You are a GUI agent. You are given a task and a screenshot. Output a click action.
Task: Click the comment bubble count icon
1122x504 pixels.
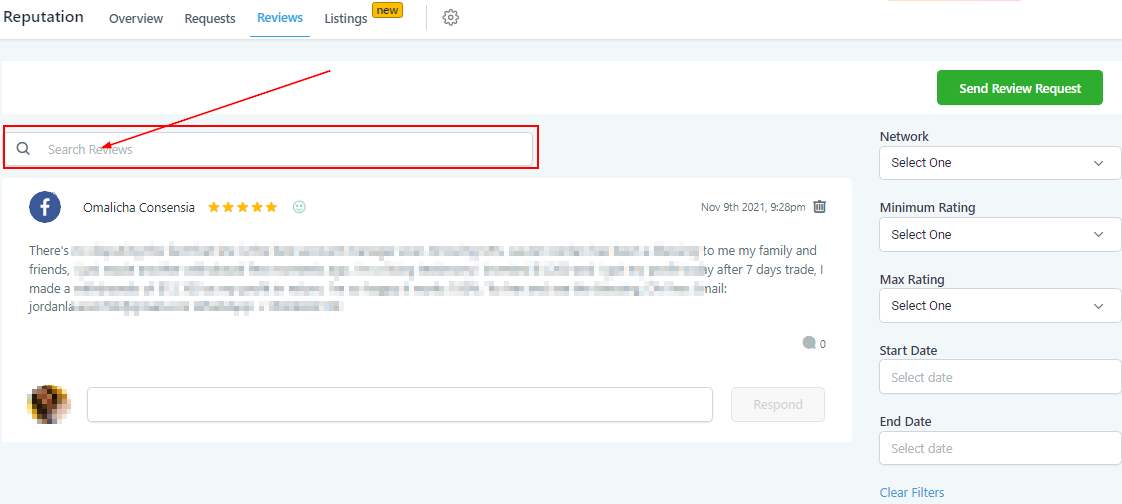(809, 343)
